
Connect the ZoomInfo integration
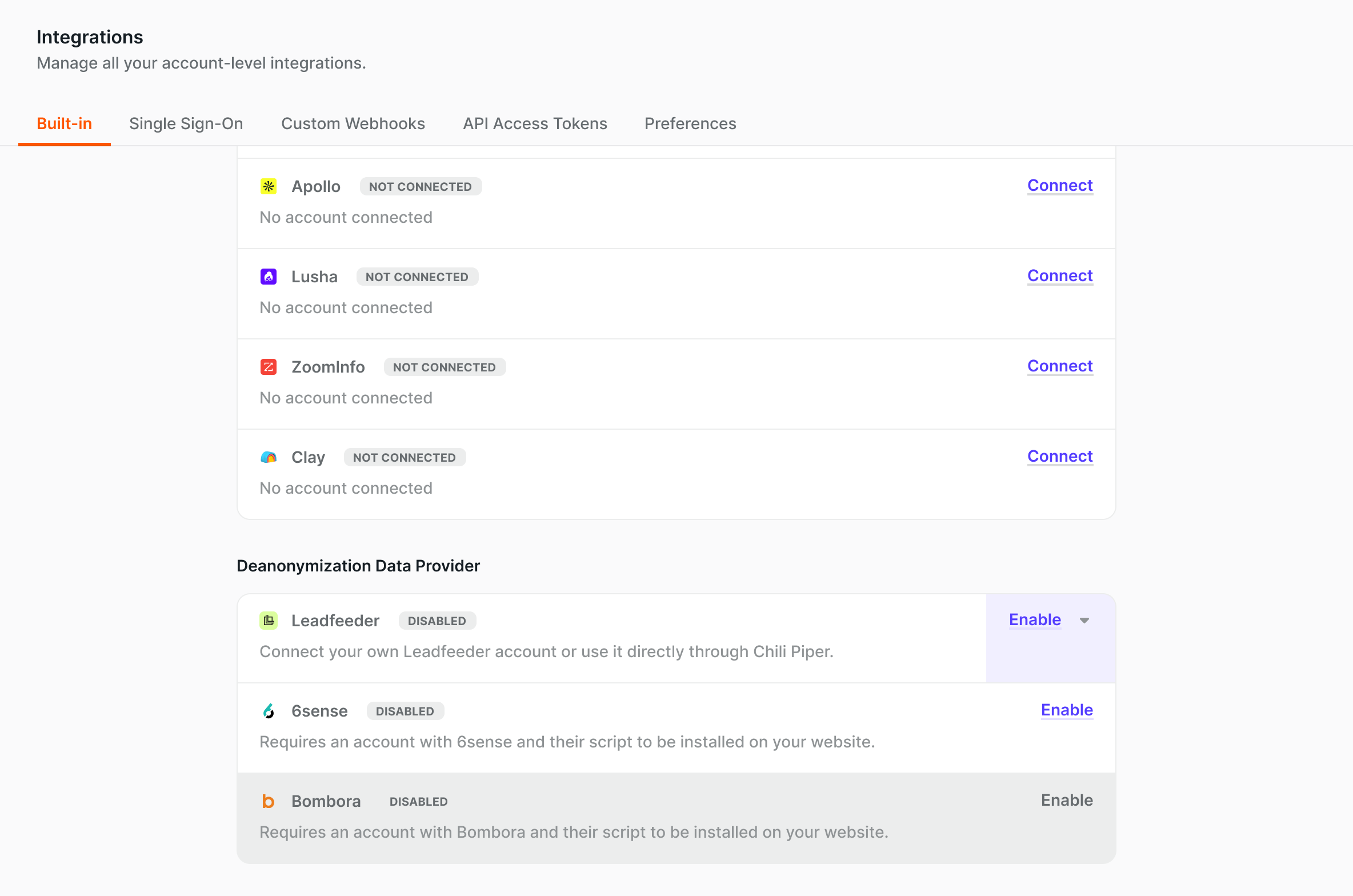point(1060,366)
